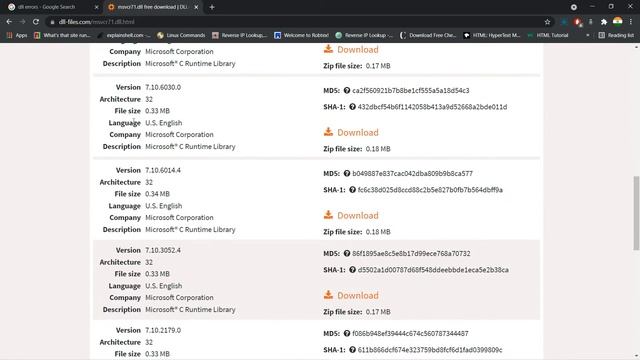
Task: Select version number 7.10.2179.0
Action: click(x=163, y=330)
